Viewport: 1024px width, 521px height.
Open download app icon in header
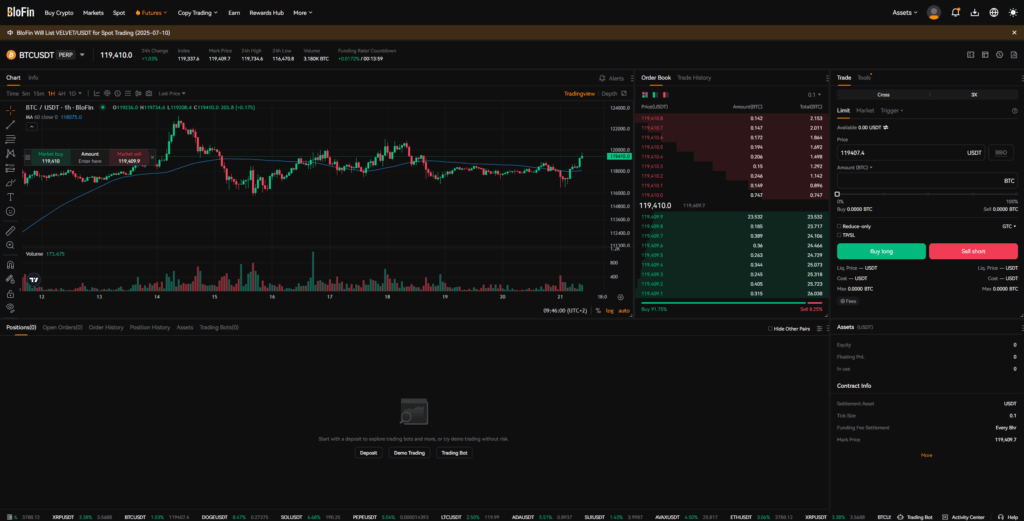pos(975,12)
